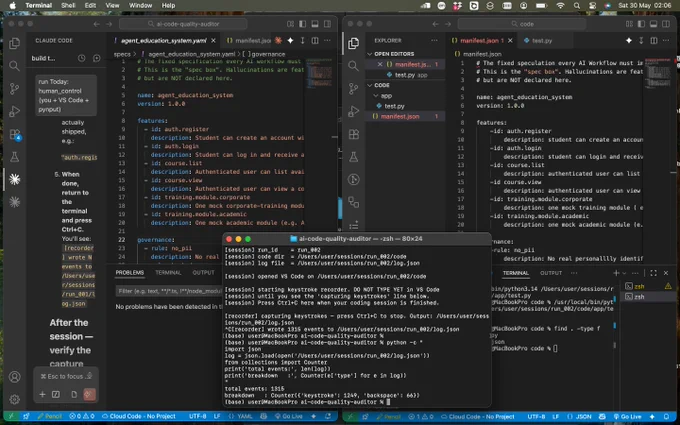Open right panel more tabs ellipsis

pos(574,273)
